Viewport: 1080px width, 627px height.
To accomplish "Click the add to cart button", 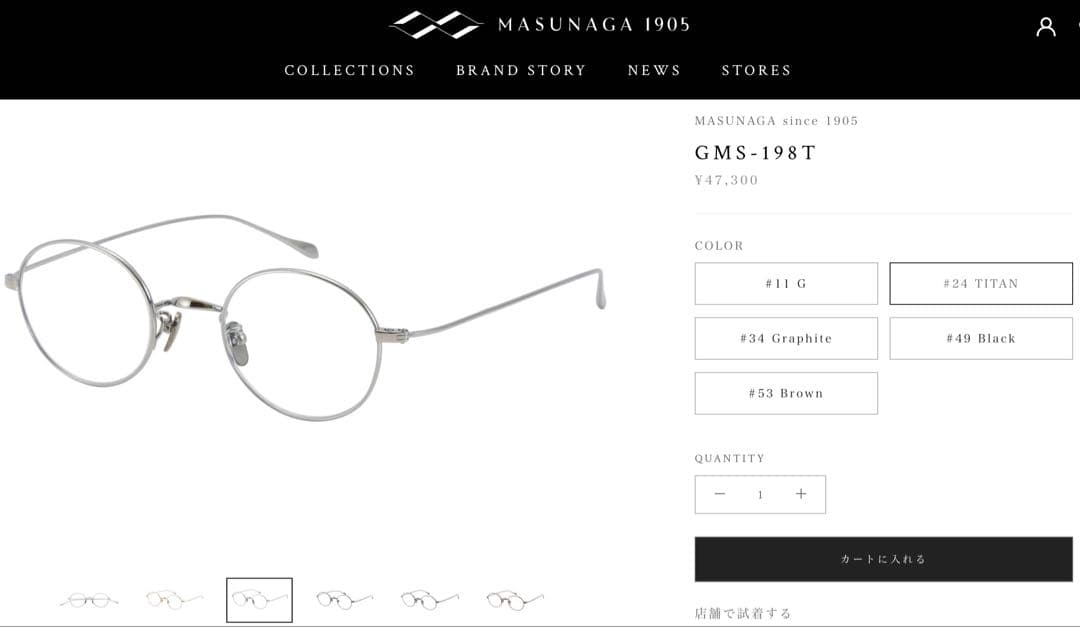I will pos(883,559).
